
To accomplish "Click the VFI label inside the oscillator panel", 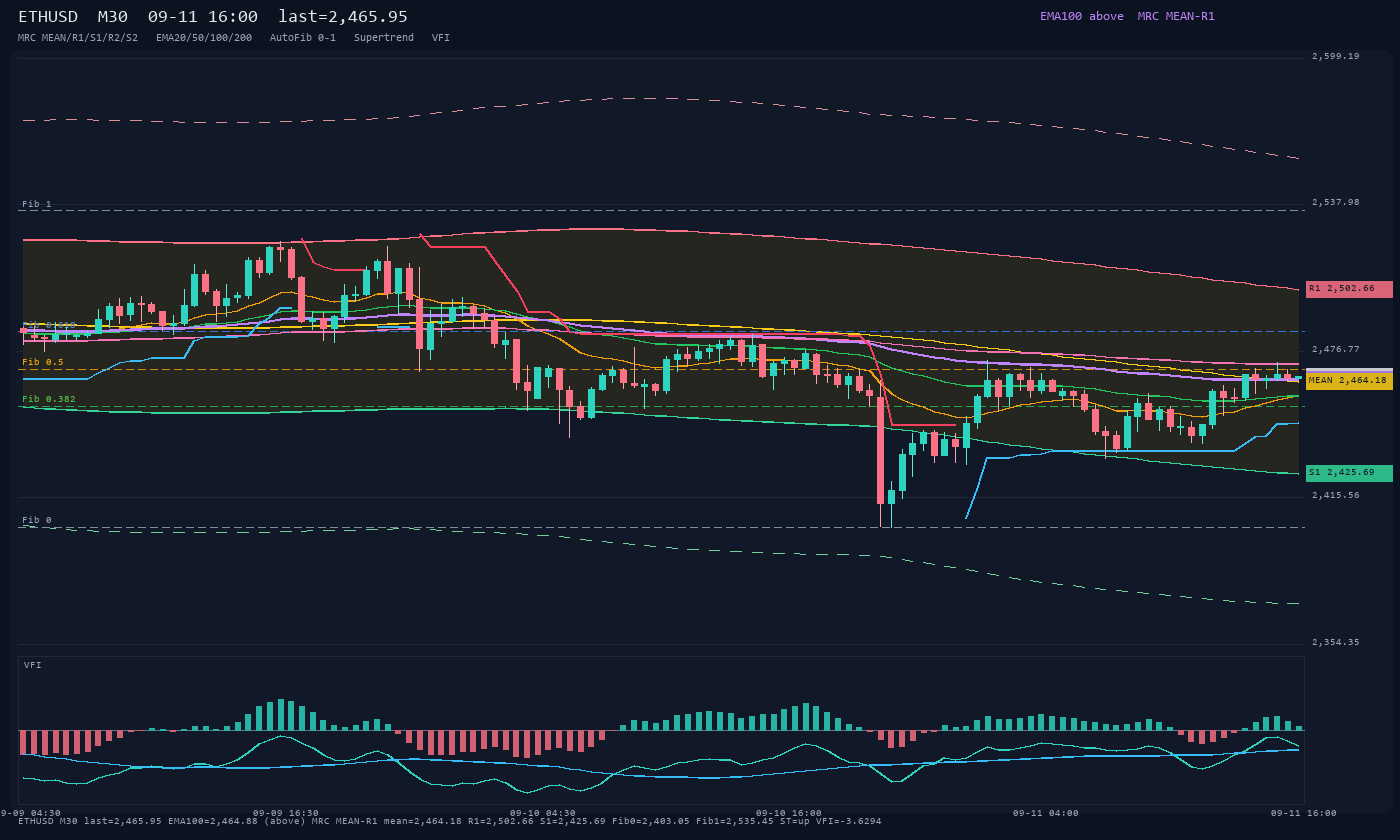I will pyautogui.click(x=33, y=666).
